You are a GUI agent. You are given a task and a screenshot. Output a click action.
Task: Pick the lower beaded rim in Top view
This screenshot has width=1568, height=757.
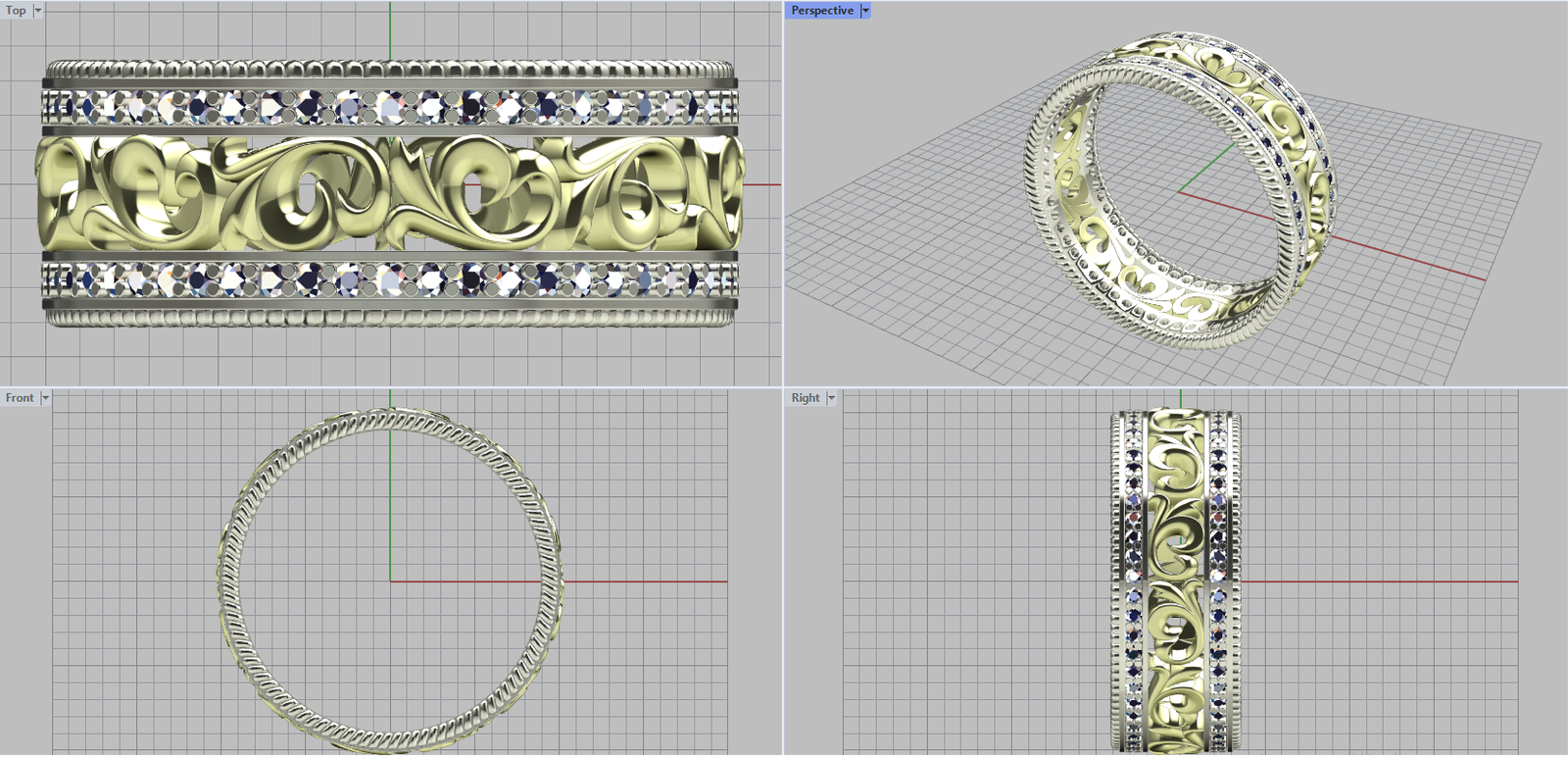[392, 318]
